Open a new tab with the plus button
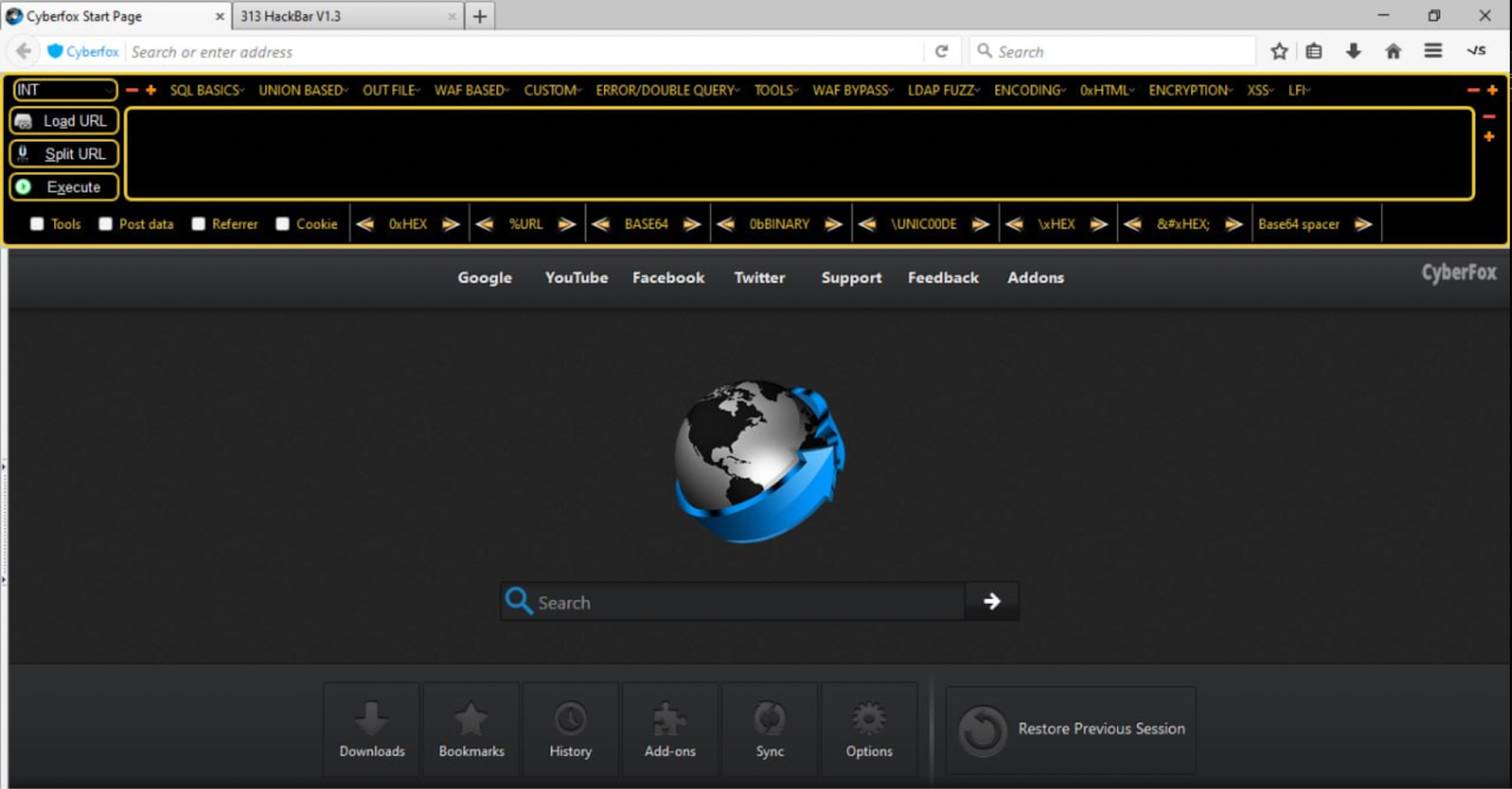This screenshot has width=1512, height=789. tap(480, 16)
